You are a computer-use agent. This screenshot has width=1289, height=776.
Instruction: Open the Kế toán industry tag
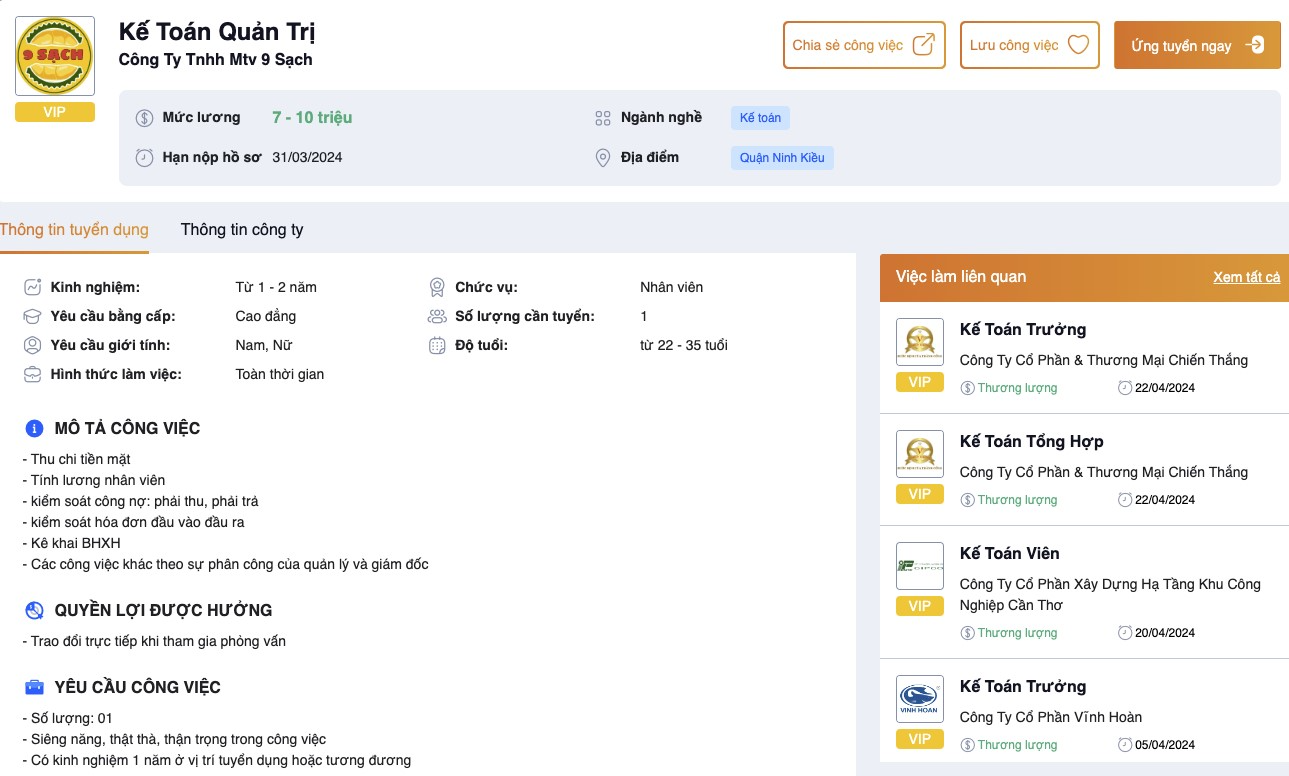[x=760, y=118]
